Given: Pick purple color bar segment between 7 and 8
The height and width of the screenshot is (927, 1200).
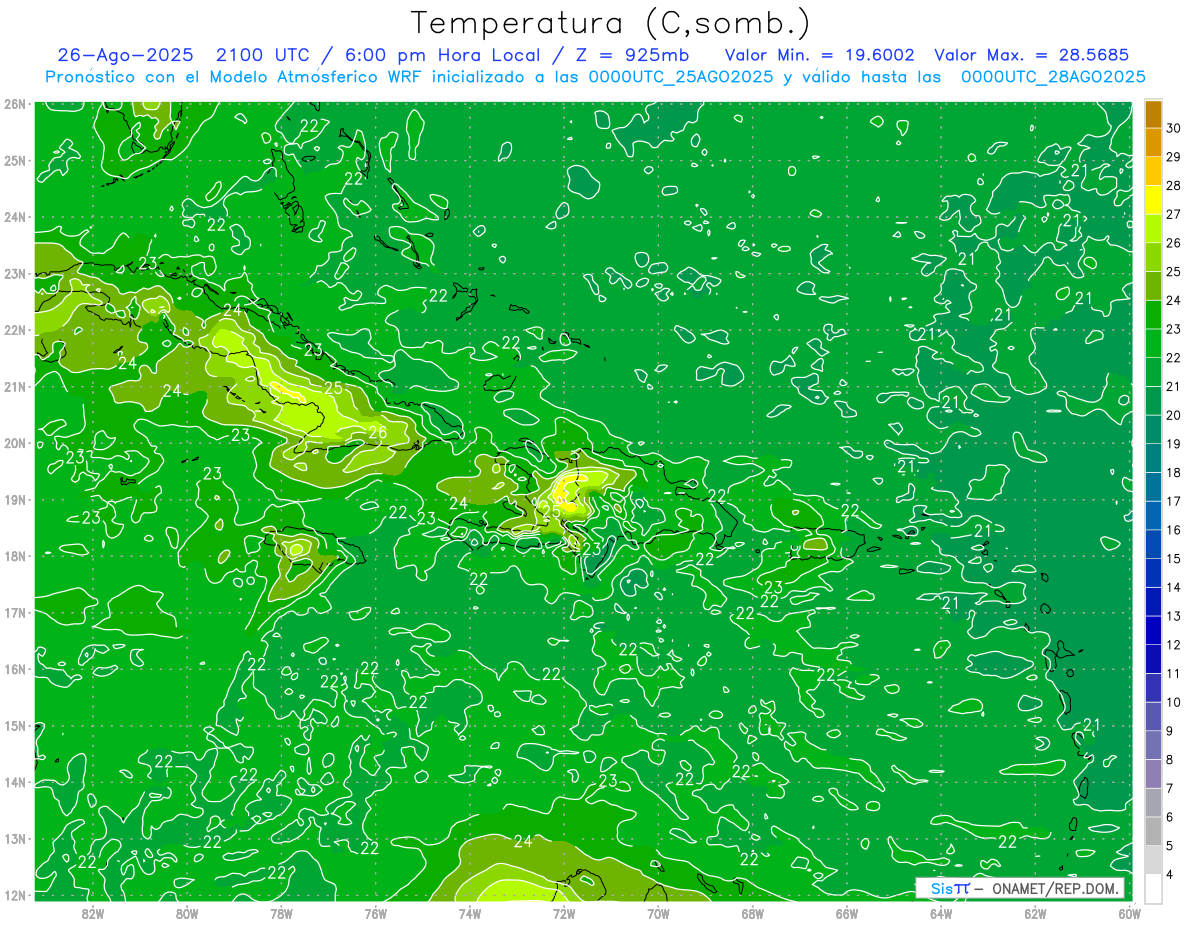Looking at the screenshot, I should pyautogui.click(x=1153, y=774).
